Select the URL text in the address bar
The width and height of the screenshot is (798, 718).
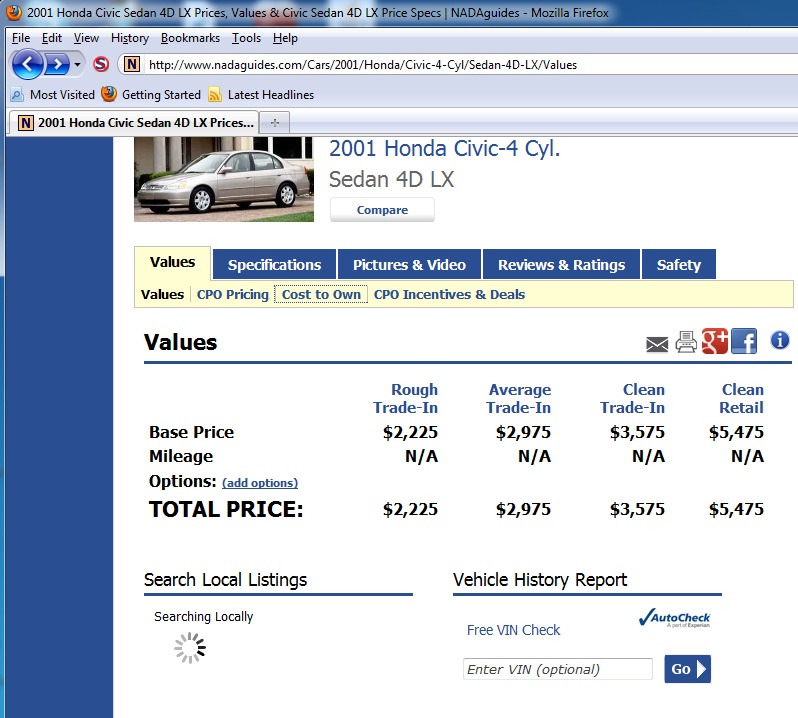click(x=362, y=65)
